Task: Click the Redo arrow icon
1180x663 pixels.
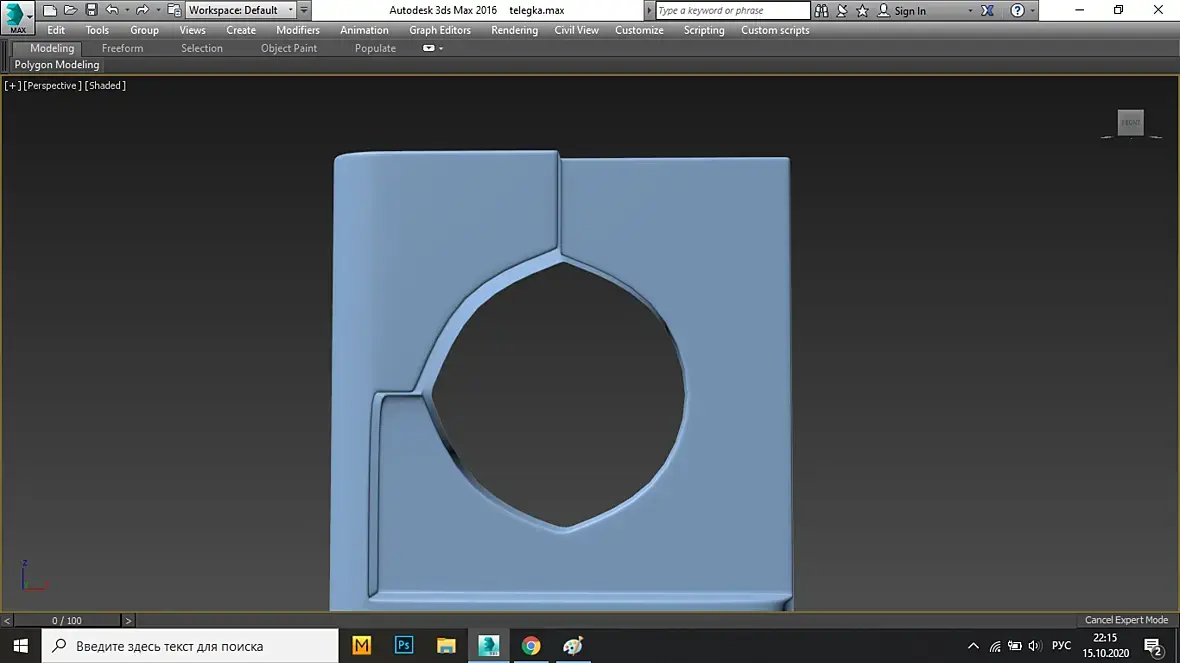Action: pos(142,10)
